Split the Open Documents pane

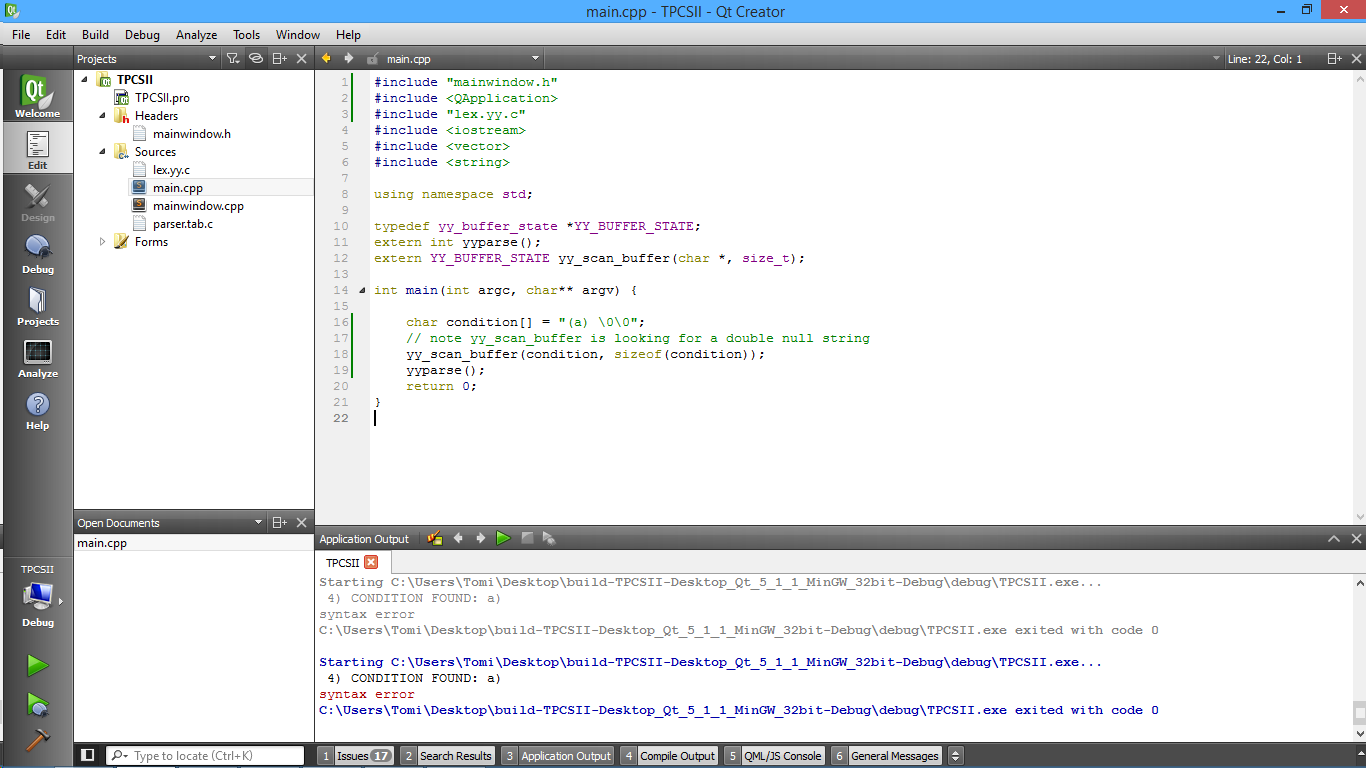click(280, 523)
